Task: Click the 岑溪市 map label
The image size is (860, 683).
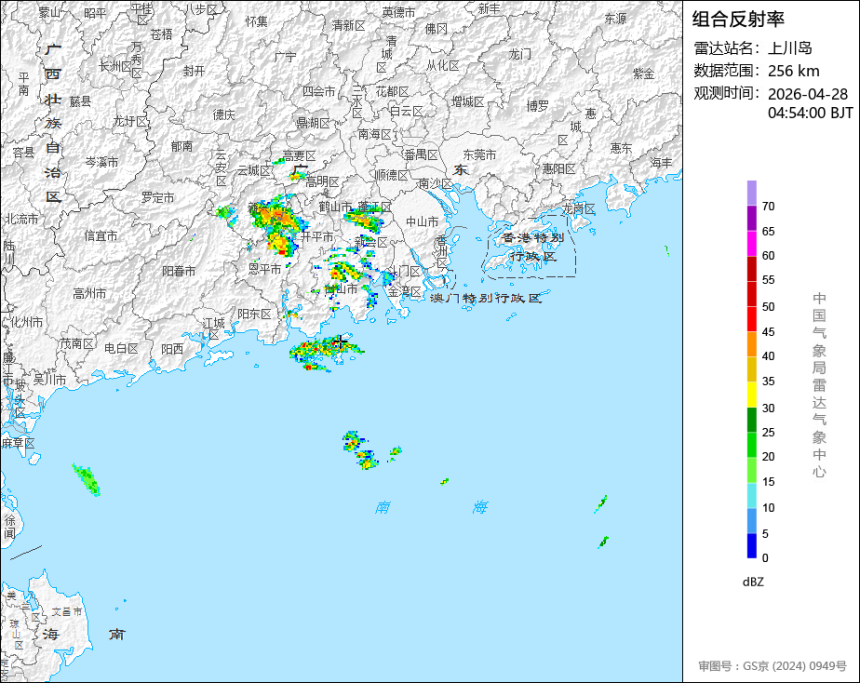Action: coord(101,162)
